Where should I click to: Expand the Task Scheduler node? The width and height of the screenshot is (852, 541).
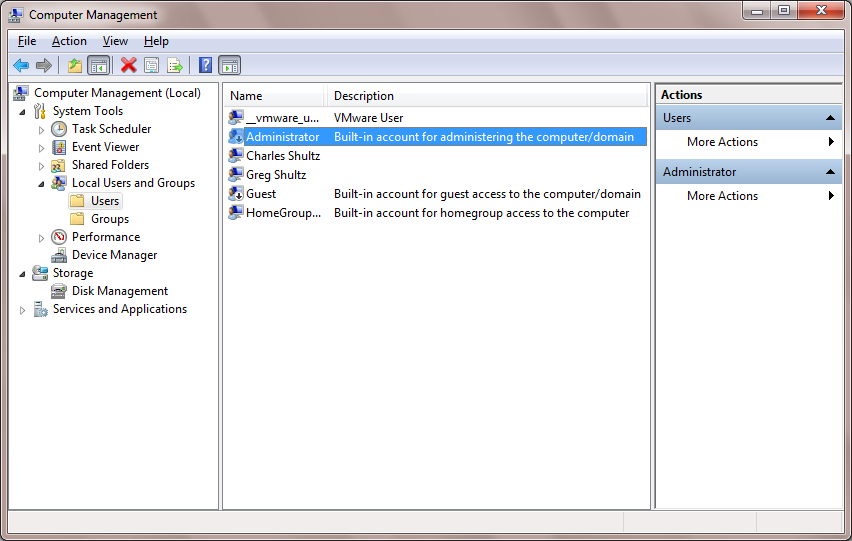coord(41,130)
